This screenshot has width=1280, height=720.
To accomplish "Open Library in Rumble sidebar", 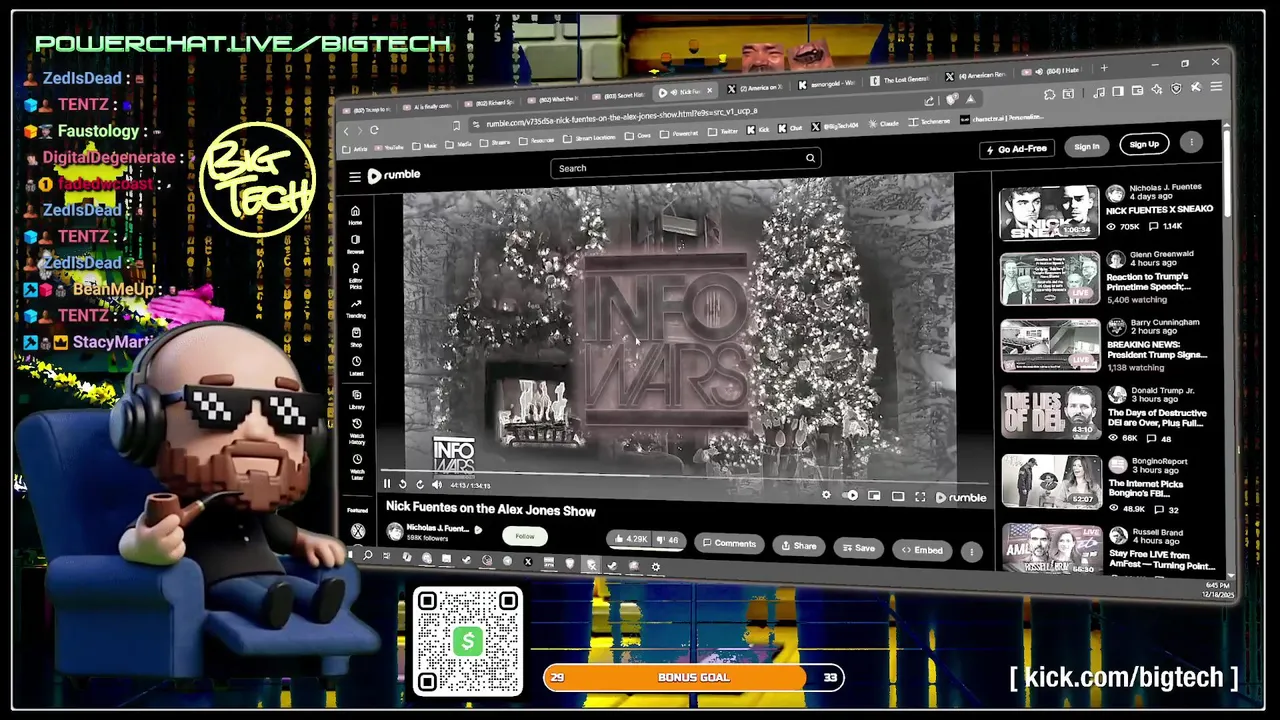I will 357,399.
